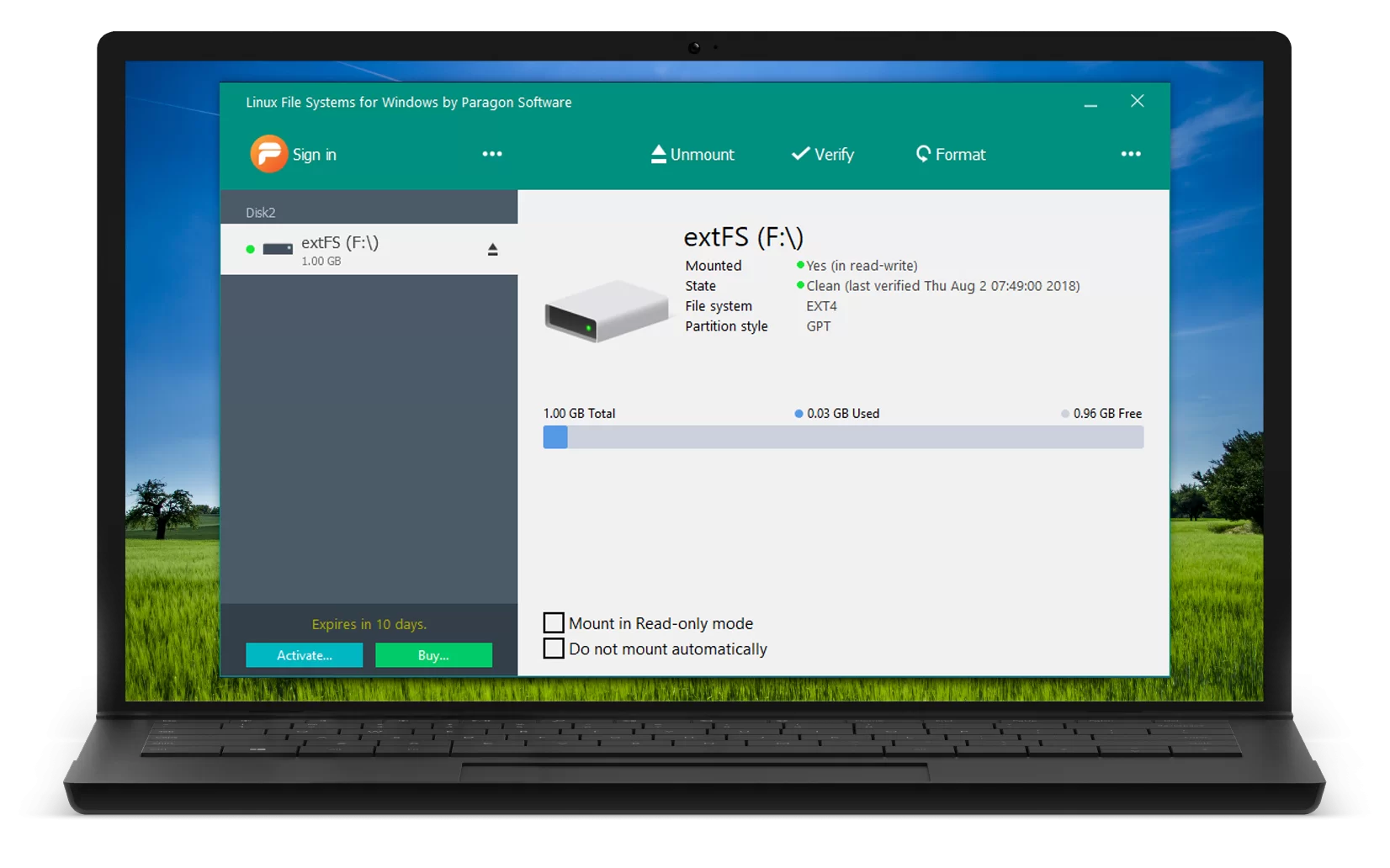Click the Paragon Software logo icon

[x=268, y=154]
